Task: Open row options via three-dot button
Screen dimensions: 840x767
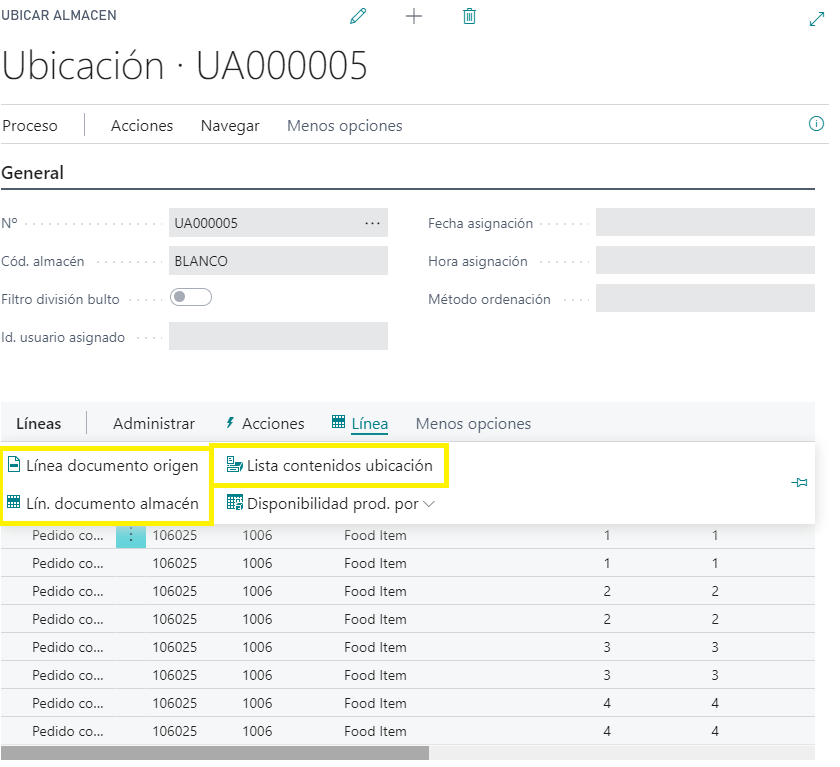Action: 131,535
